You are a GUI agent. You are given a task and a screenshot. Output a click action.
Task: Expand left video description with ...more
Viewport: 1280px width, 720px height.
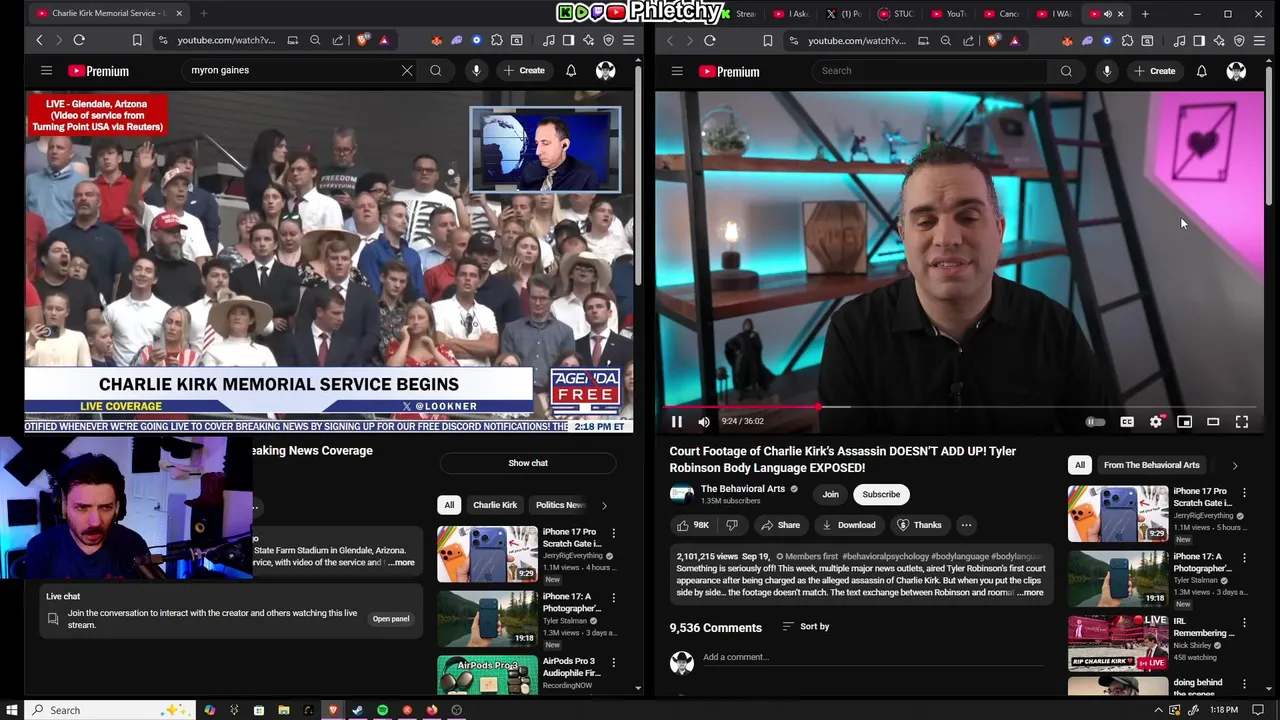401,563
